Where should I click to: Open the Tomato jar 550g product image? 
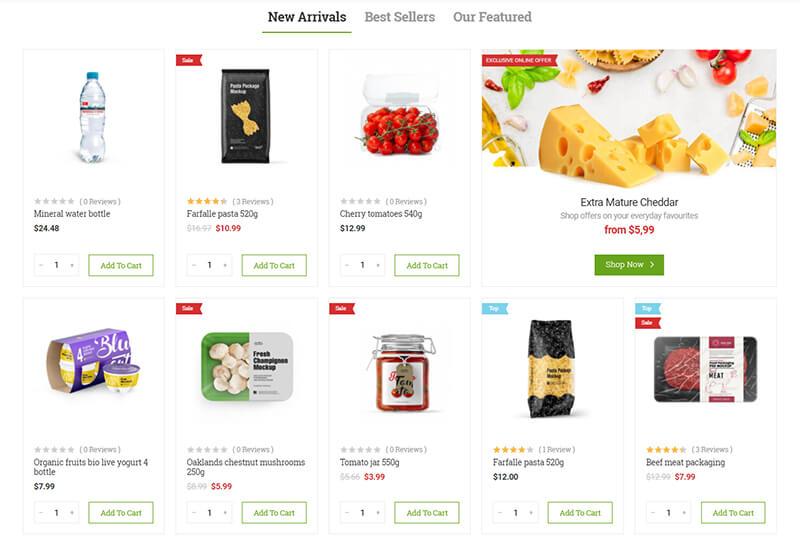400,370
